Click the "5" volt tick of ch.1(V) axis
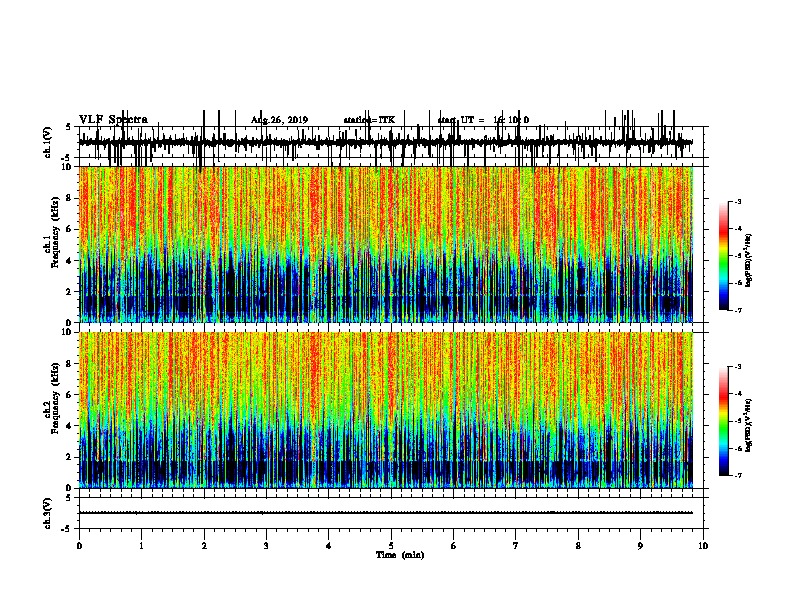Image resolution: width=792 pixels, height=612 pixels. (69, 127)
